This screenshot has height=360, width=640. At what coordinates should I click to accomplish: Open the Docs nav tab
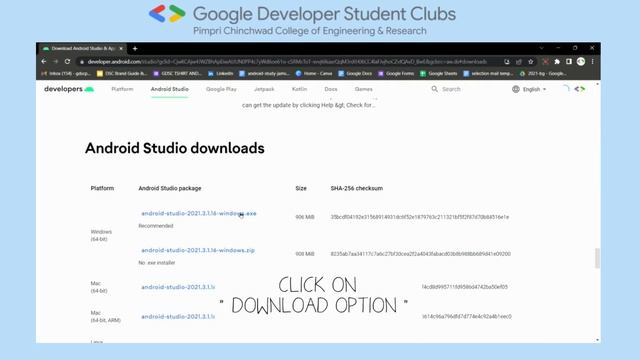pos(331,89)
